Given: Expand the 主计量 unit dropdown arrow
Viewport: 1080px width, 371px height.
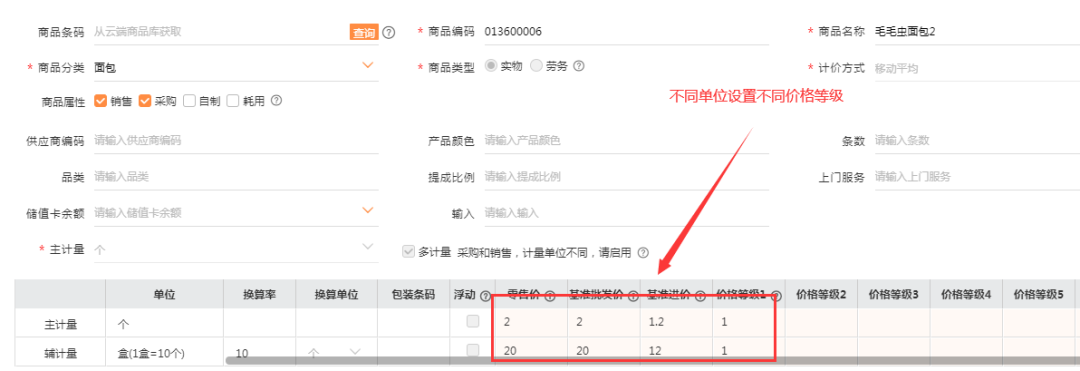Looking at the screenshot, I should click(x=368, y=246).
